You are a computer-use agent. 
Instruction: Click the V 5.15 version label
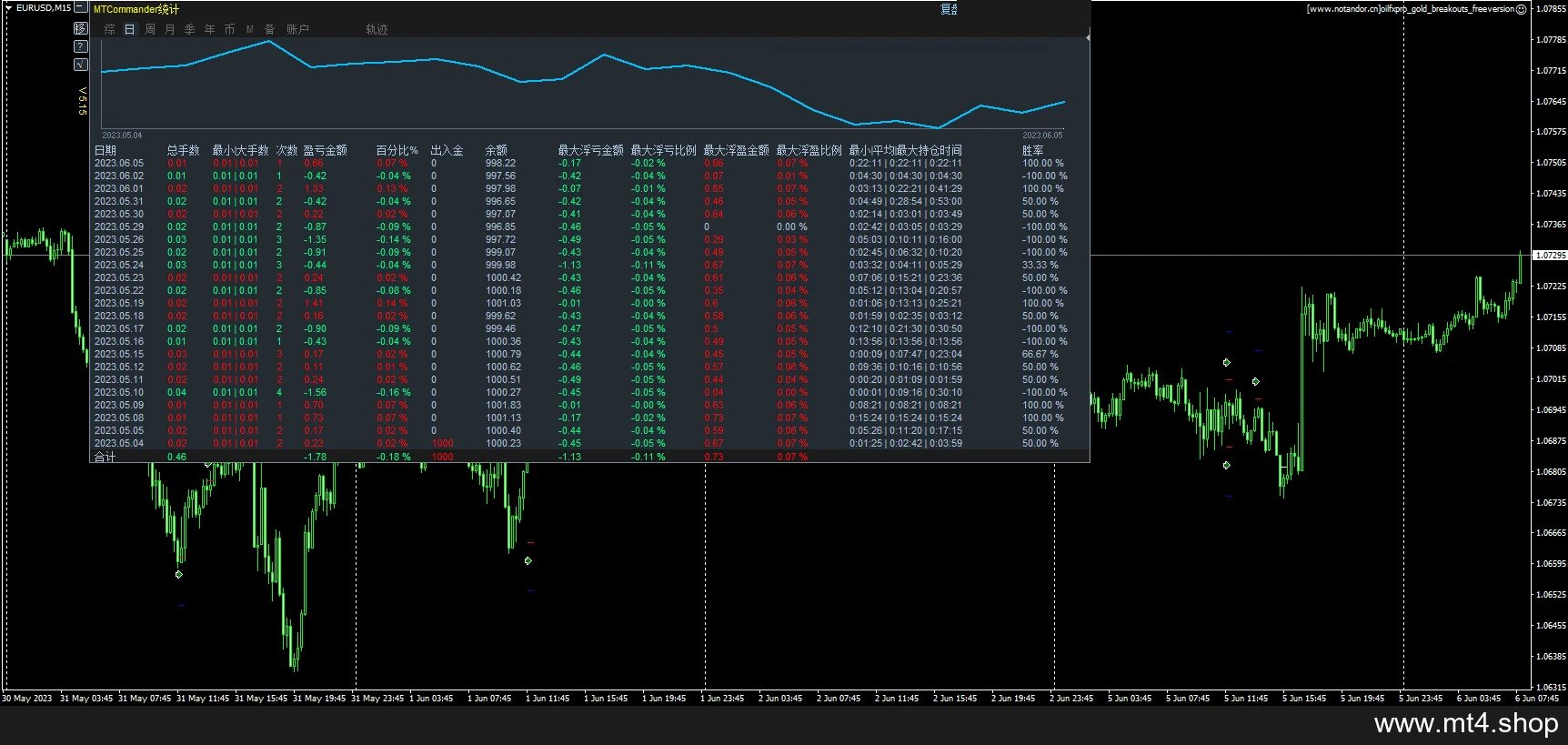(82, 101)
